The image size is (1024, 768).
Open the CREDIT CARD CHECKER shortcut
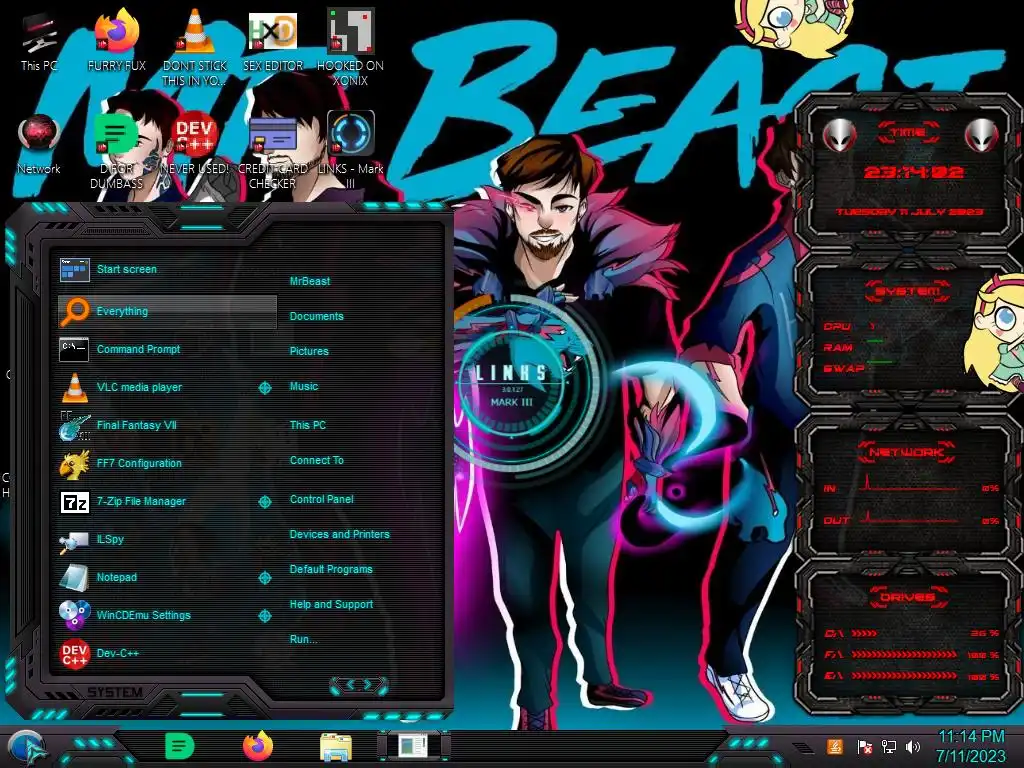click(272, 152)
